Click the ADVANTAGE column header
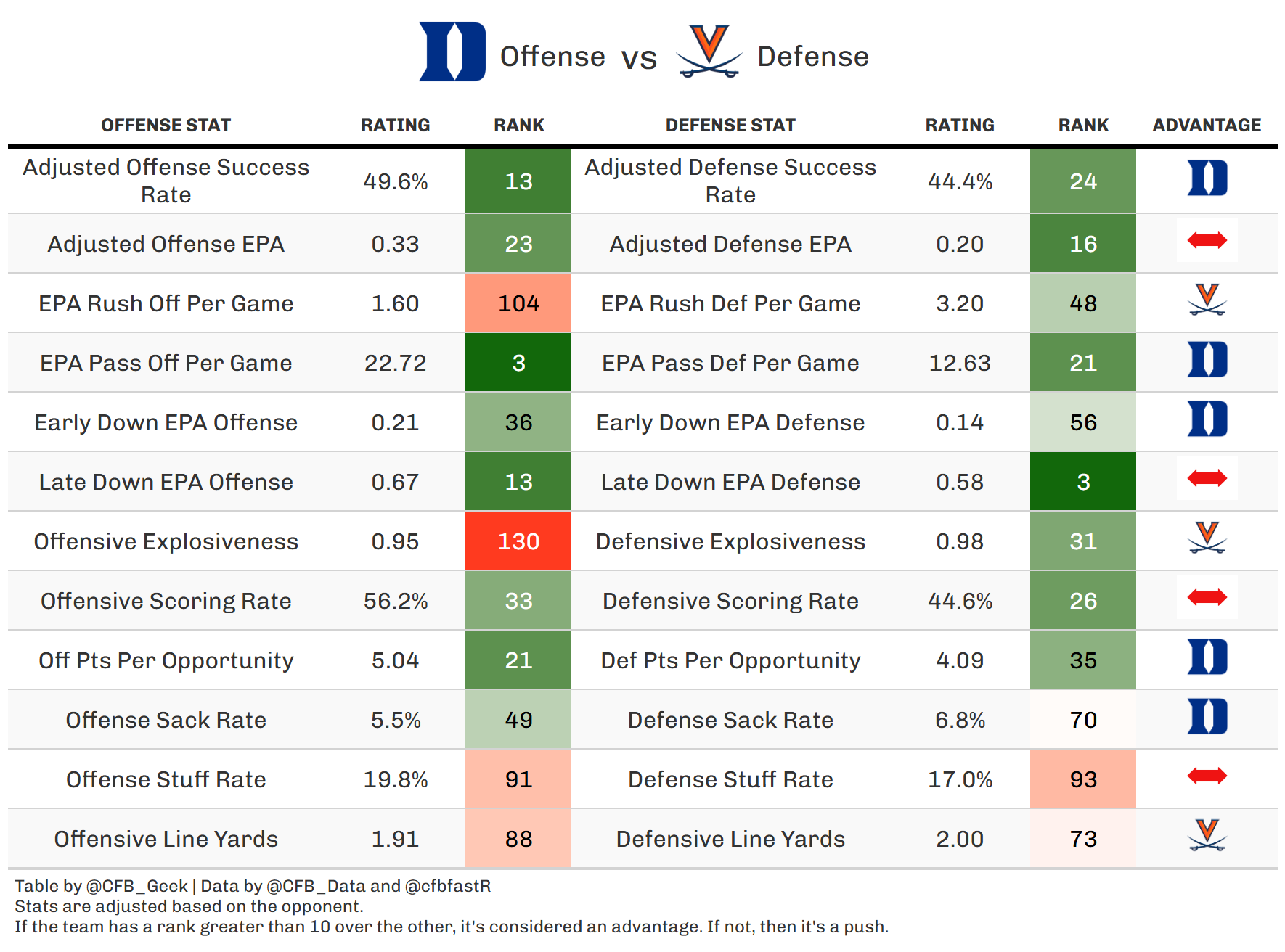The height and width of the screenshot is (952, 1285). coord(1207,126)
